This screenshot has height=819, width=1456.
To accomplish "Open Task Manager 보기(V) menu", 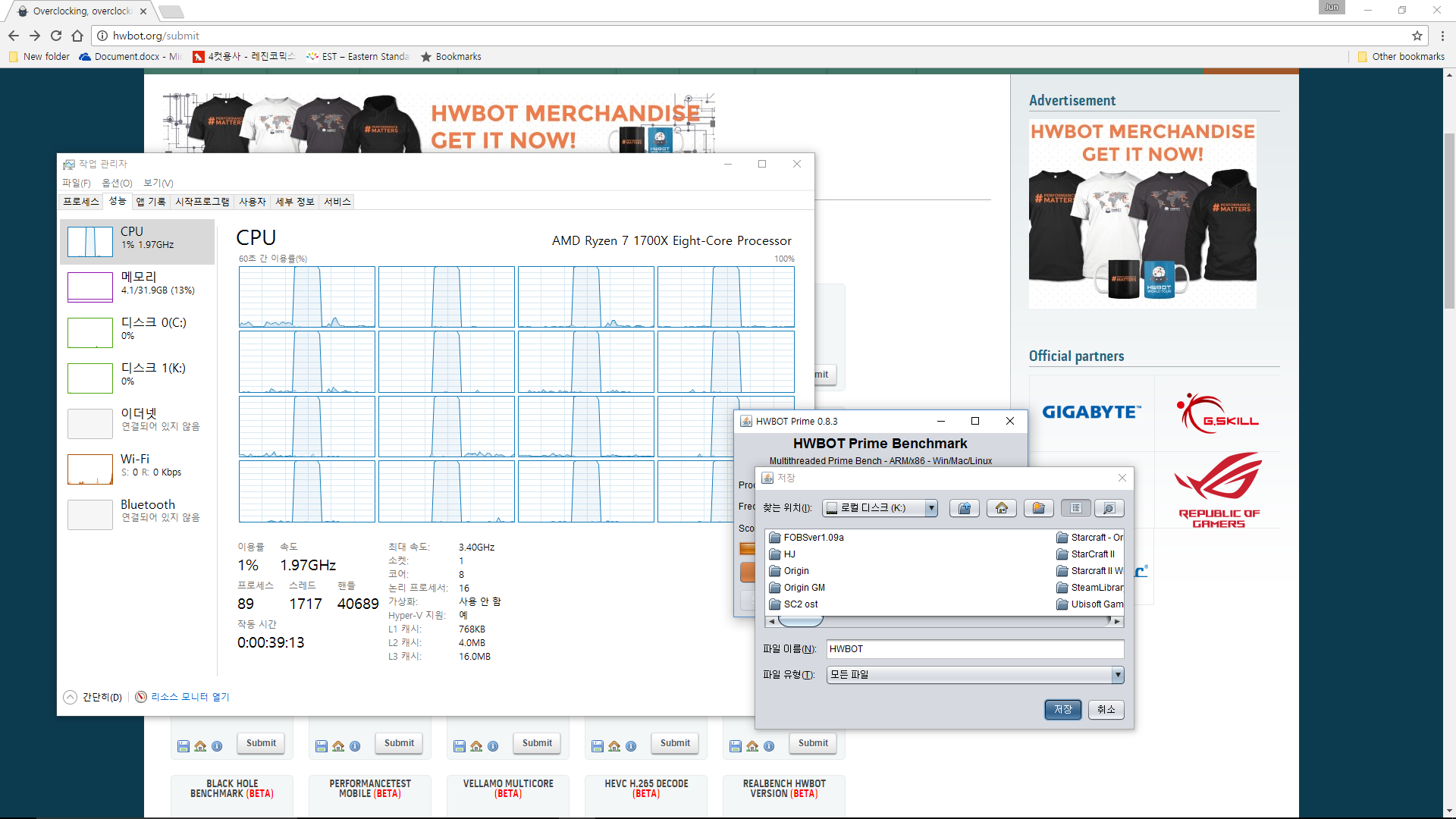I will [158, 184].
